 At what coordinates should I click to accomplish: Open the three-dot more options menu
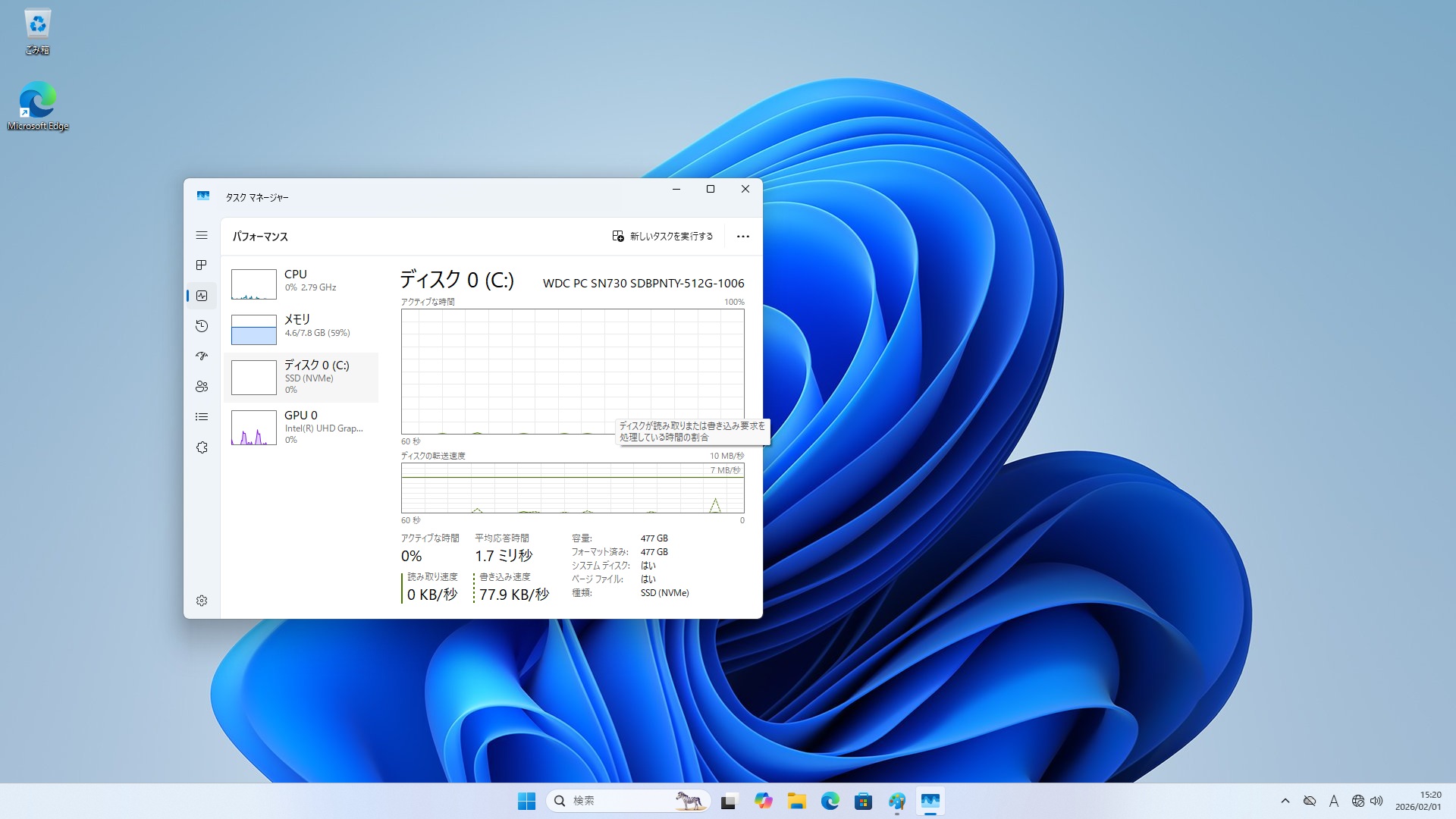[x=743, y=237]
